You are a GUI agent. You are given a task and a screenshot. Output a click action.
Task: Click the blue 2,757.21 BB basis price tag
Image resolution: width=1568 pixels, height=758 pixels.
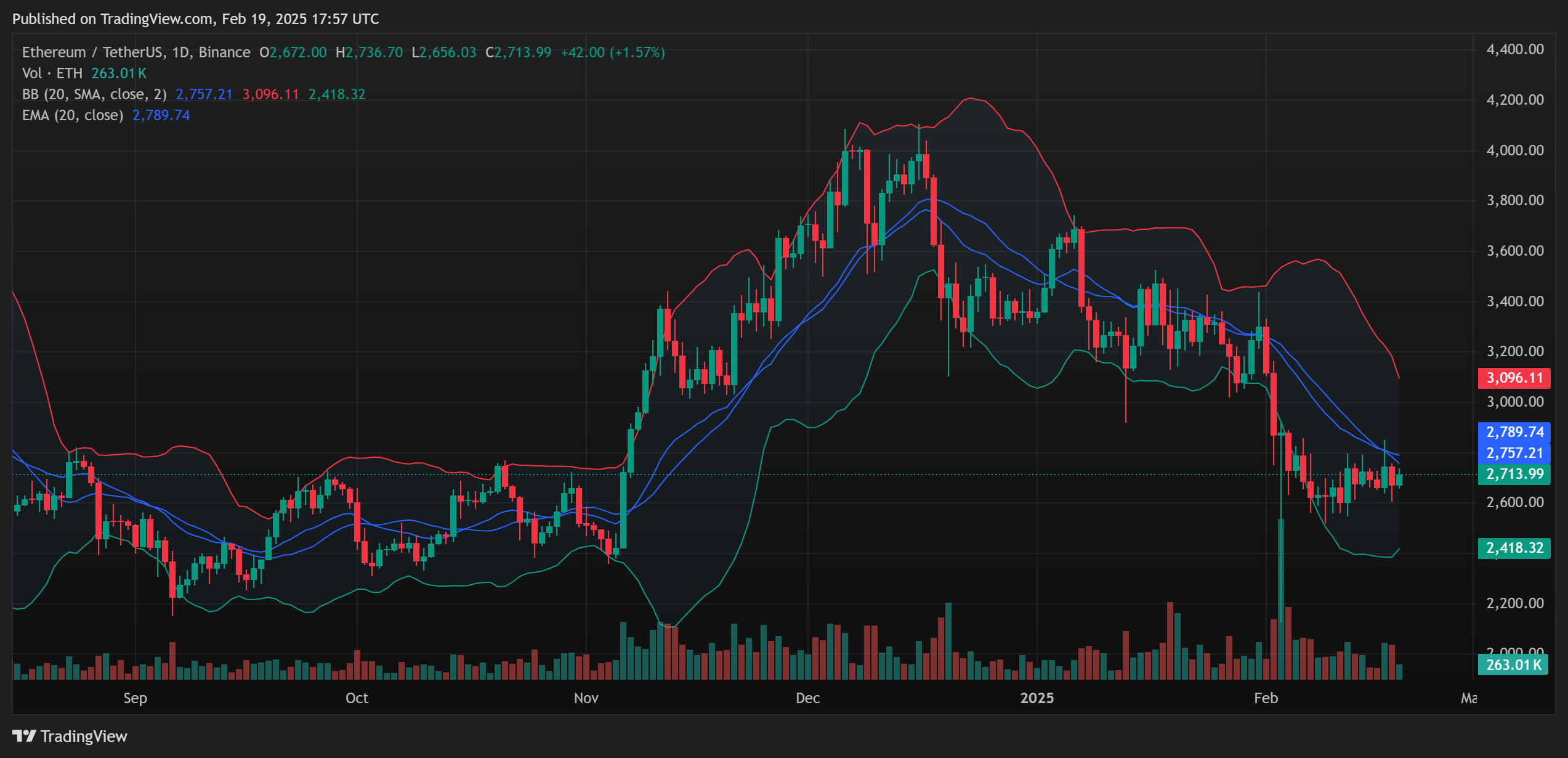pyautogui.click(x=1514, y=453)
